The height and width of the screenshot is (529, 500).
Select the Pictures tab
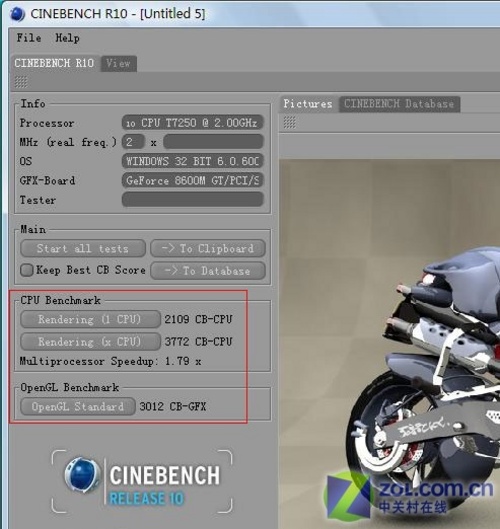[308, 104]
